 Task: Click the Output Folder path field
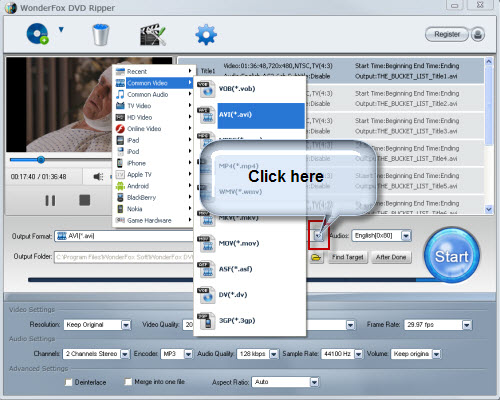tap(124, 257)
